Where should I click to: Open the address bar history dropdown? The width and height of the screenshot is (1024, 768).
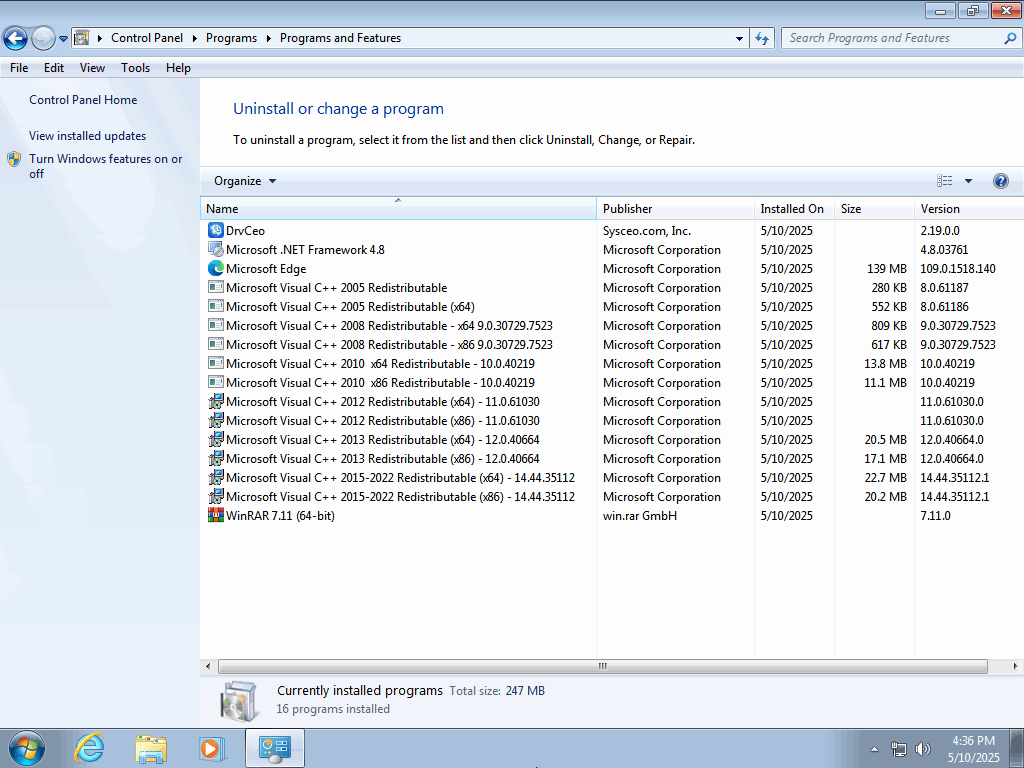click(739, 39)
